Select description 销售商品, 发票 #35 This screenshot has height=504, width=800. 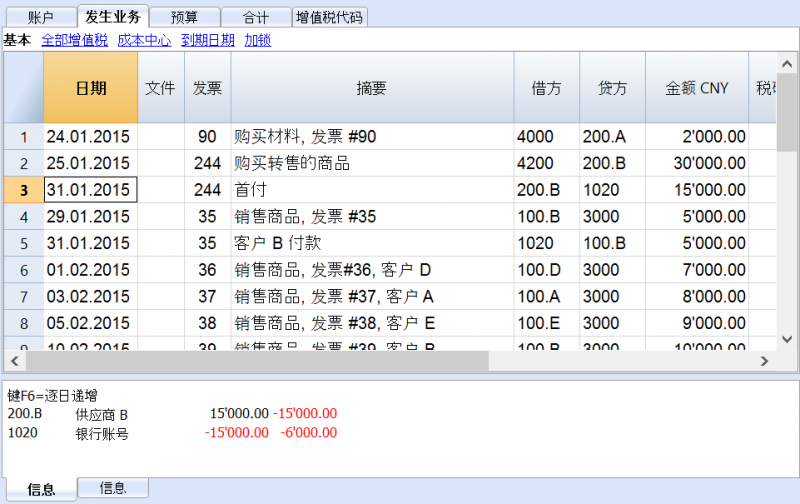coord(372,216)
